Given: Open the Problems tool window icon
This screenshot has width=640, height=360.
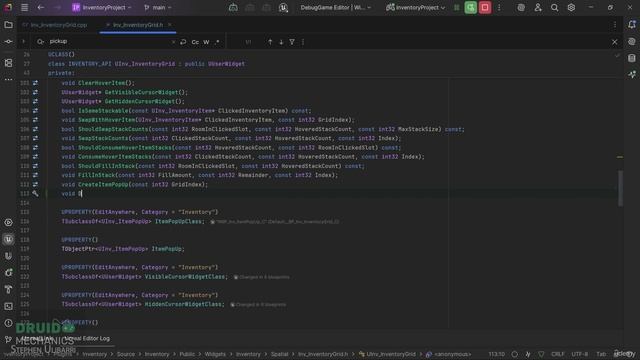Looking at the screenshot, I should pos(8,323).
